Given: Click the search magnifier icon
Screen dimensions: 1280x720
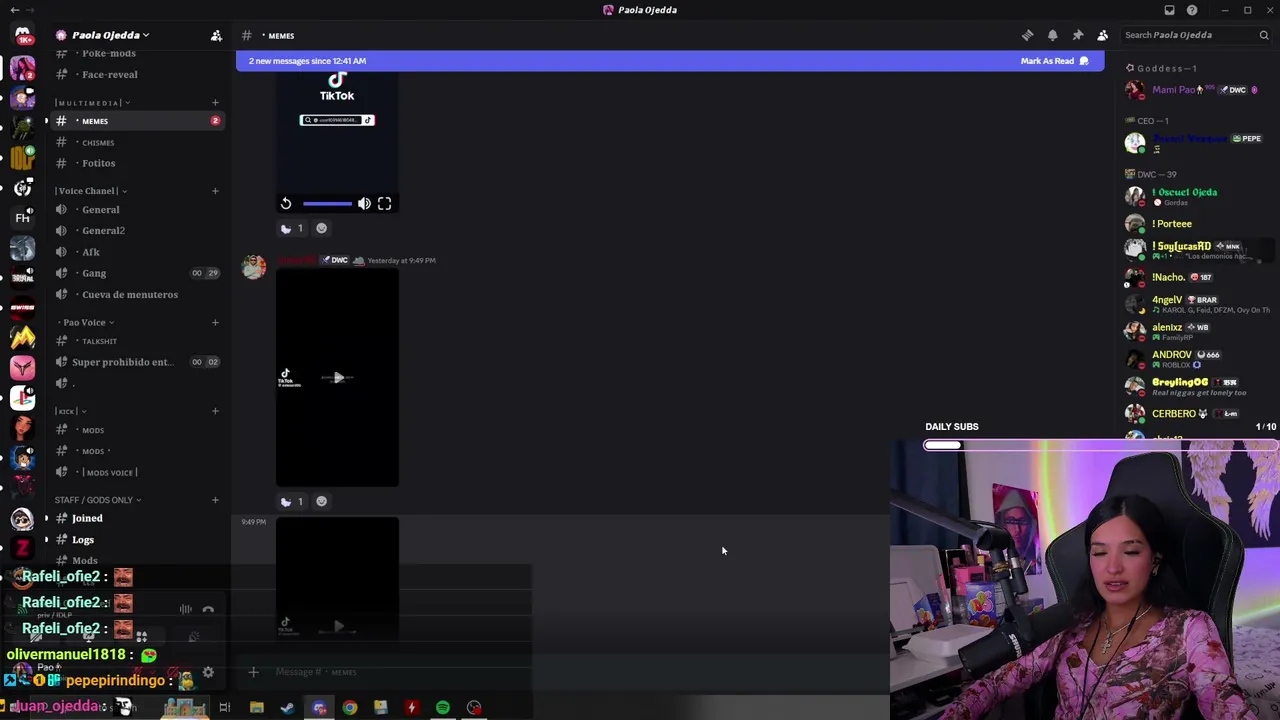Looking at the screenshot, I should [x=1264, y=35].
